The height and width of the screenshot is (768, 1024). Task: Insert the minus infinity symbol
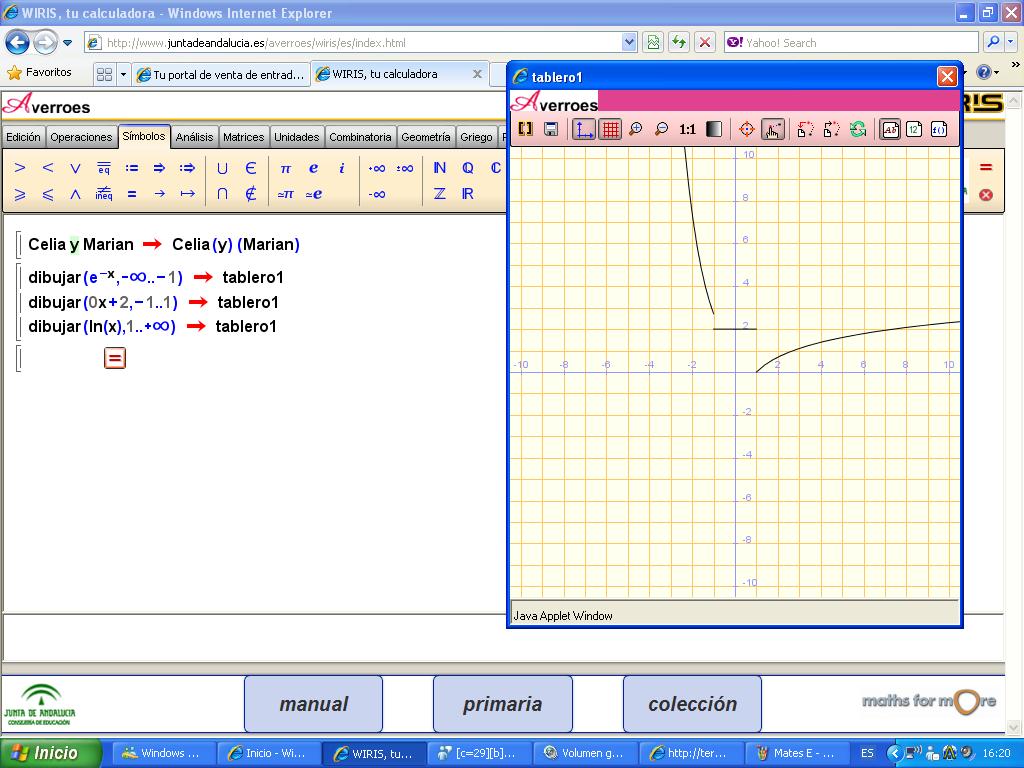[377, 195]
